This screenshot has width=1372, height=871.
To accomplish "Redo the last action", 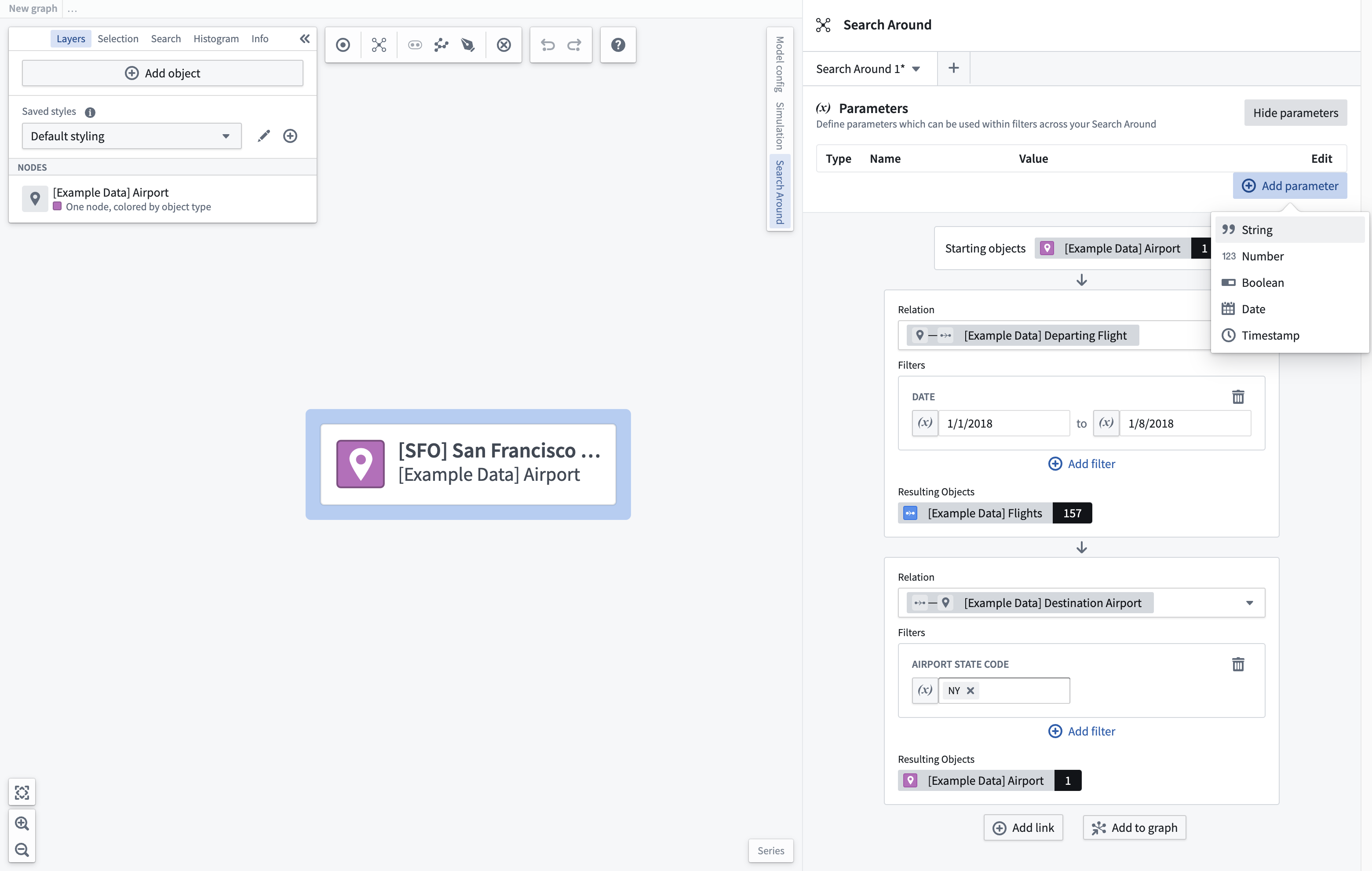I will (574, 45).
